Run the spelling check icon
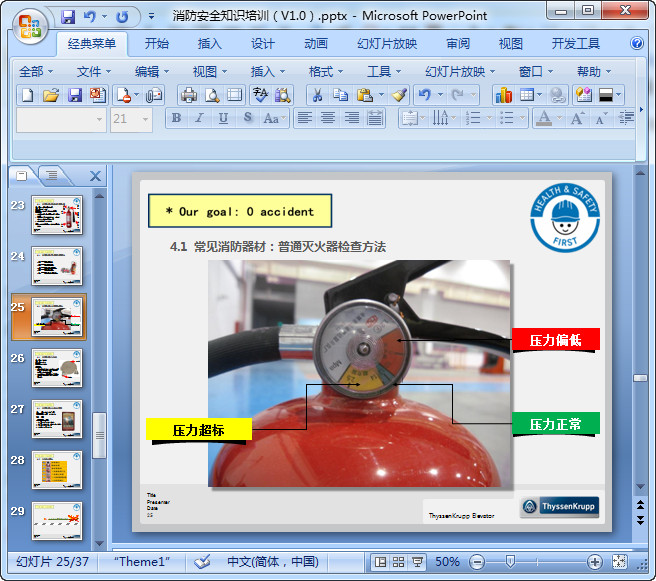 coord(260,95)
